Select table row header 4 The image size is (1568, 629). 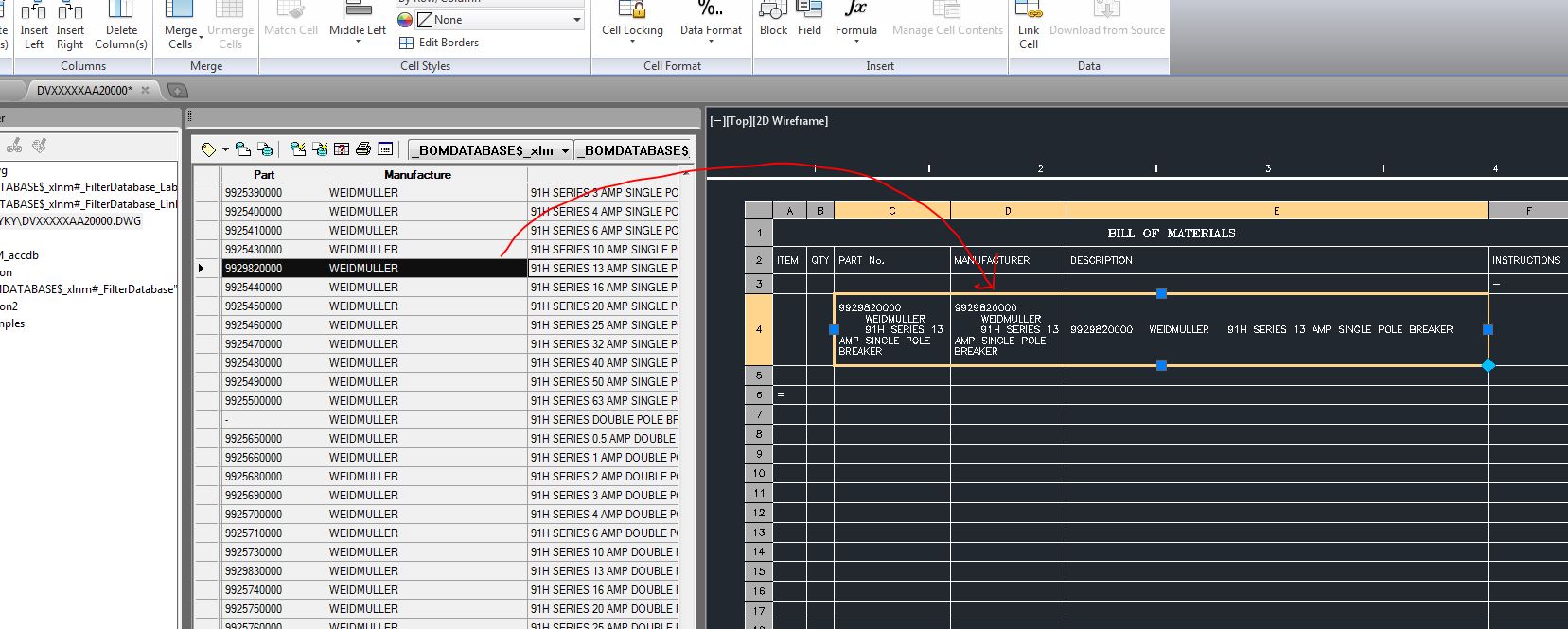coord(759,329)
